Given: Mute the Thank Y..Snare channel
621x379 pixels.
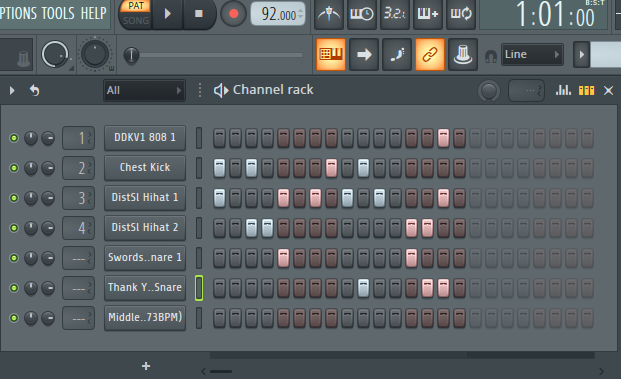Looking at the screenshot, I should [14, 288].
